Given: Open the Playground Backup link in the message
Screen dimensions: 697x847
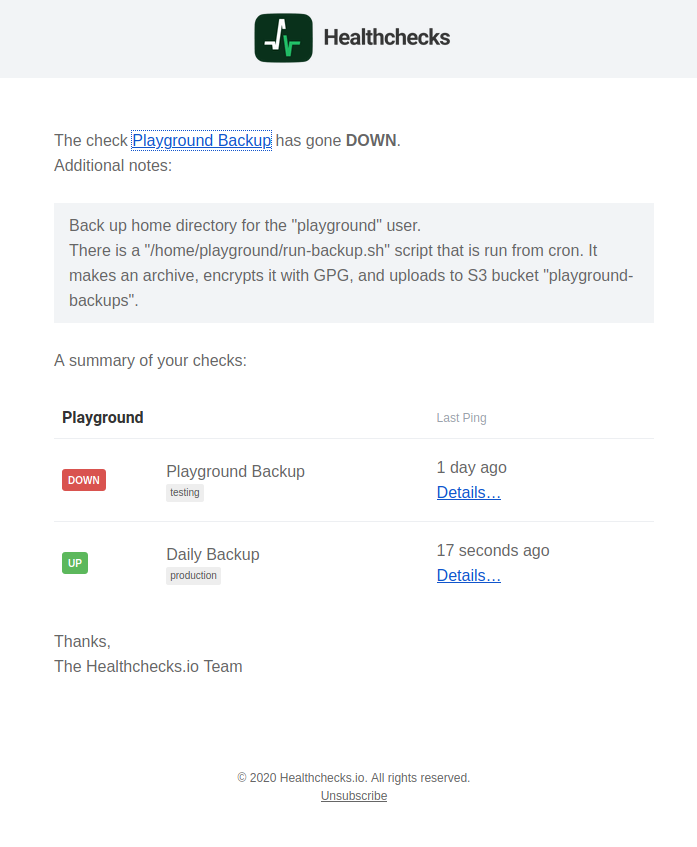Looking at the screenshot, I should pyautogui.click(x=202, y=140).
